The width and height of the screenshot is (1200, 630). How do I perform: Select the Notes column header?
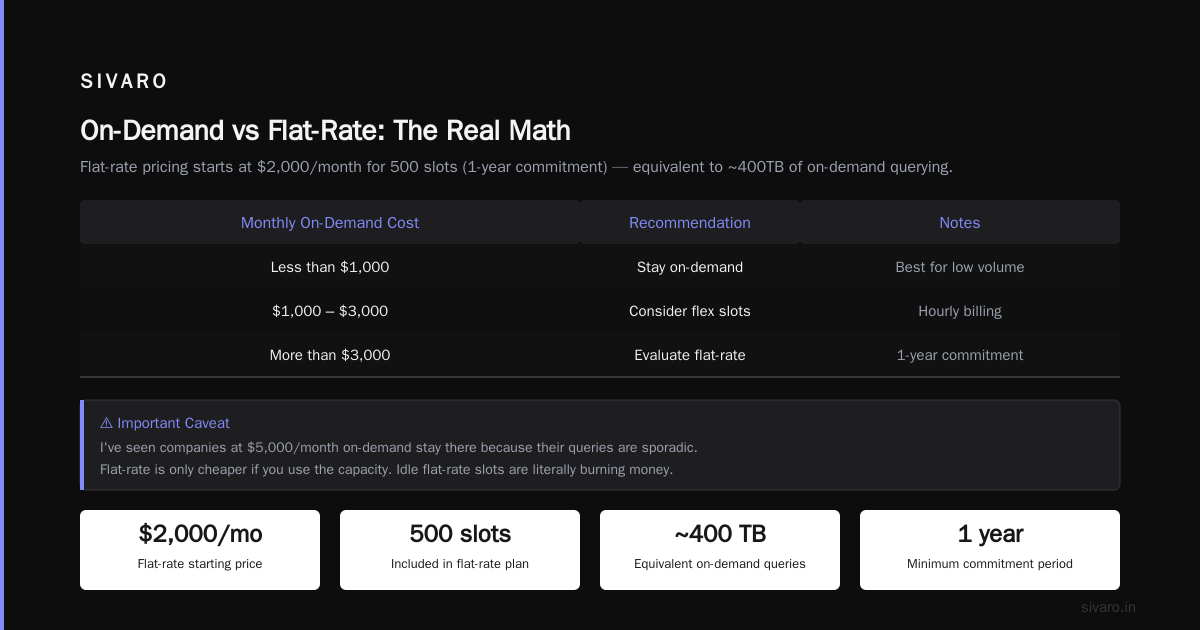(x=960, y=223)
